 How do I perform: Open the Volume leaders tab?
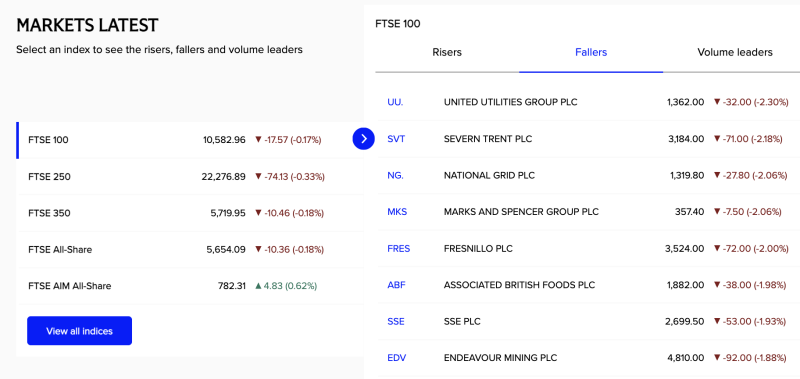735,52
